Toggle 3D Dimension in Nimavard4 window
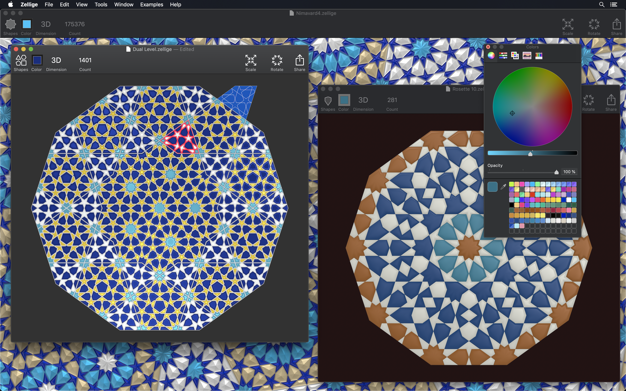The width and height of the screenshot is (626, 391). click(46, 24)
